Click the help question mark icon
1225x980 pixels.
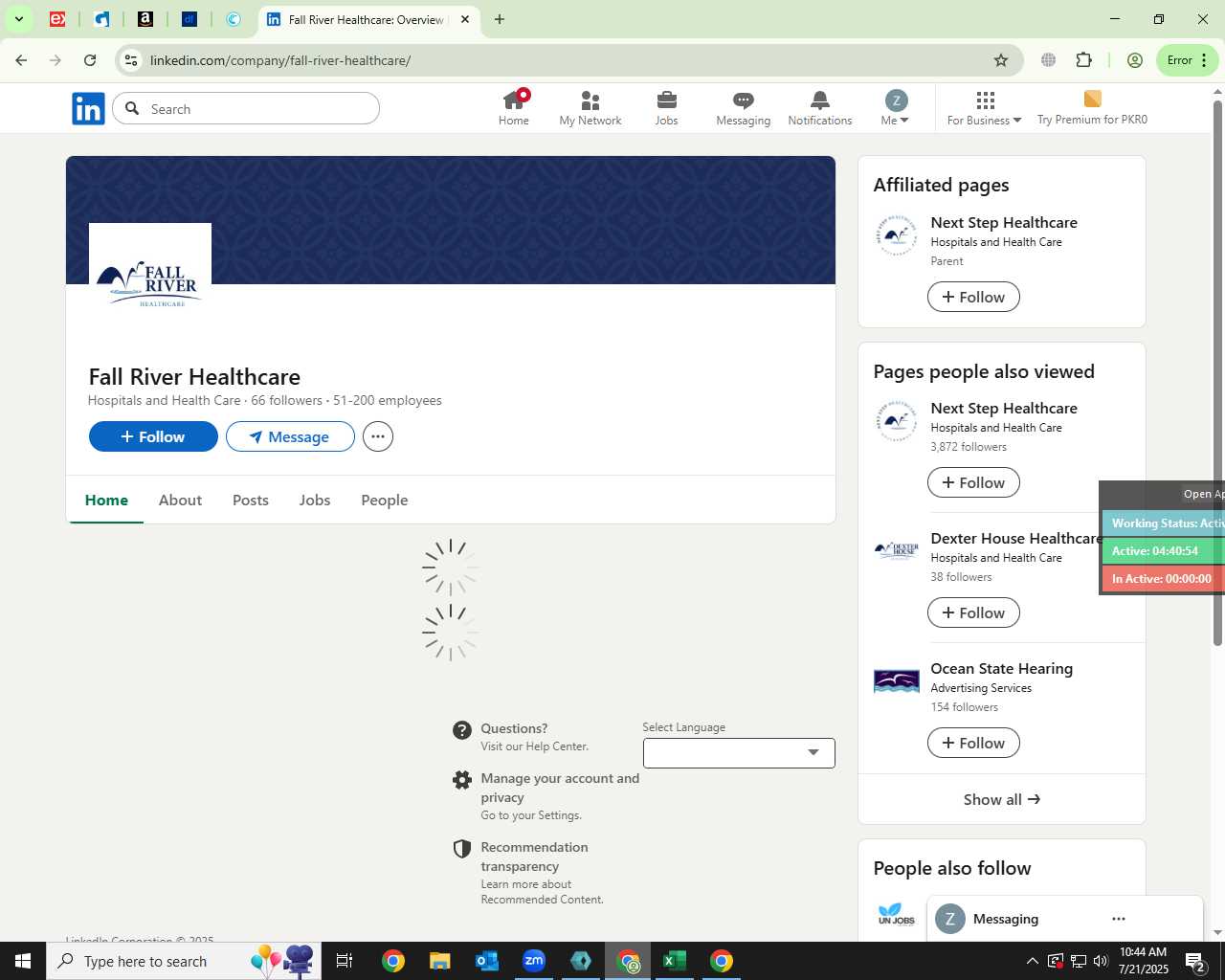point(462,731)
